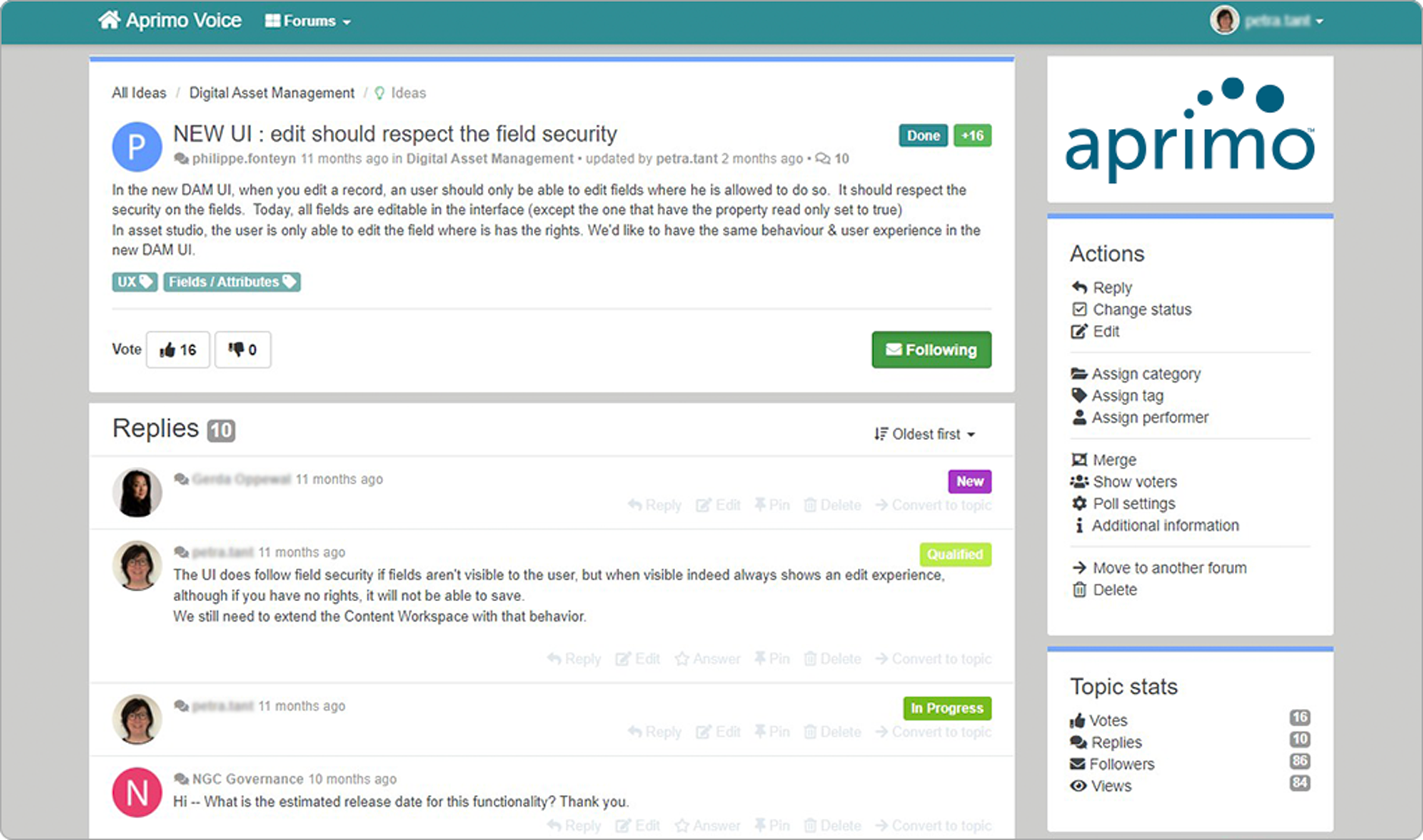Screen dimensions: 1423x840
Task: Pin the Qualified comment
Action: point(771,660)
